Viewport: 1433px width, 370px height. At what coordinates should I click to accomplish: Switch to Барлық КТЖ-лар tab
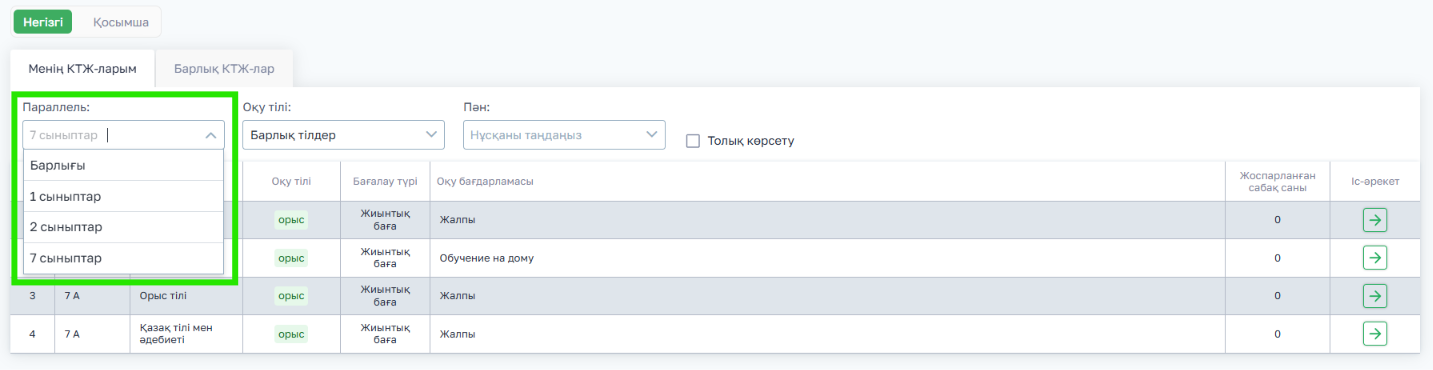point(224,69)
